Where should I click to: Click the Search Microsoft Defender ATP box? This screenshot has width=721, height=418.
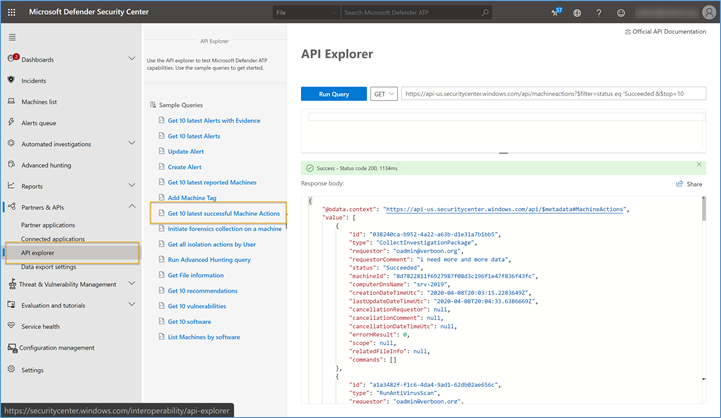click(416, 12)
